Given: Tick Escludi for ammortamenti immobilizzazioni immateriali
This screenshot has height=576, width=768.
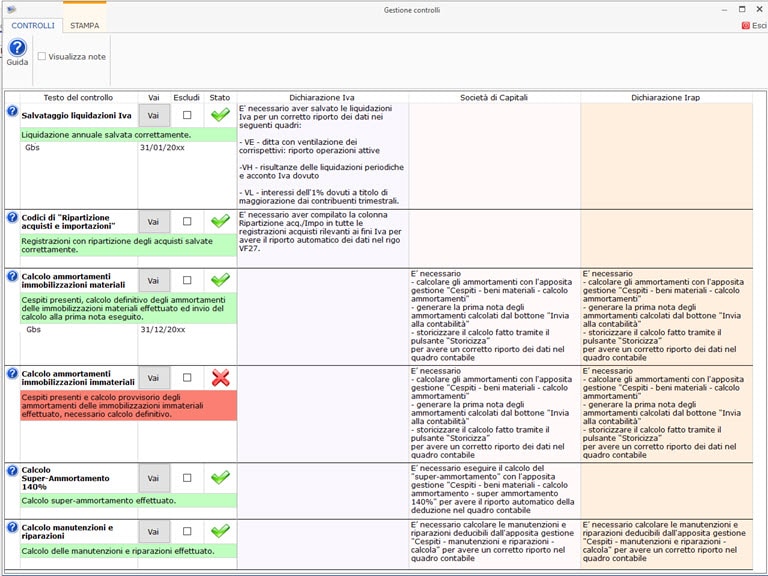Looking at the screenshot, I should (187, 378).
